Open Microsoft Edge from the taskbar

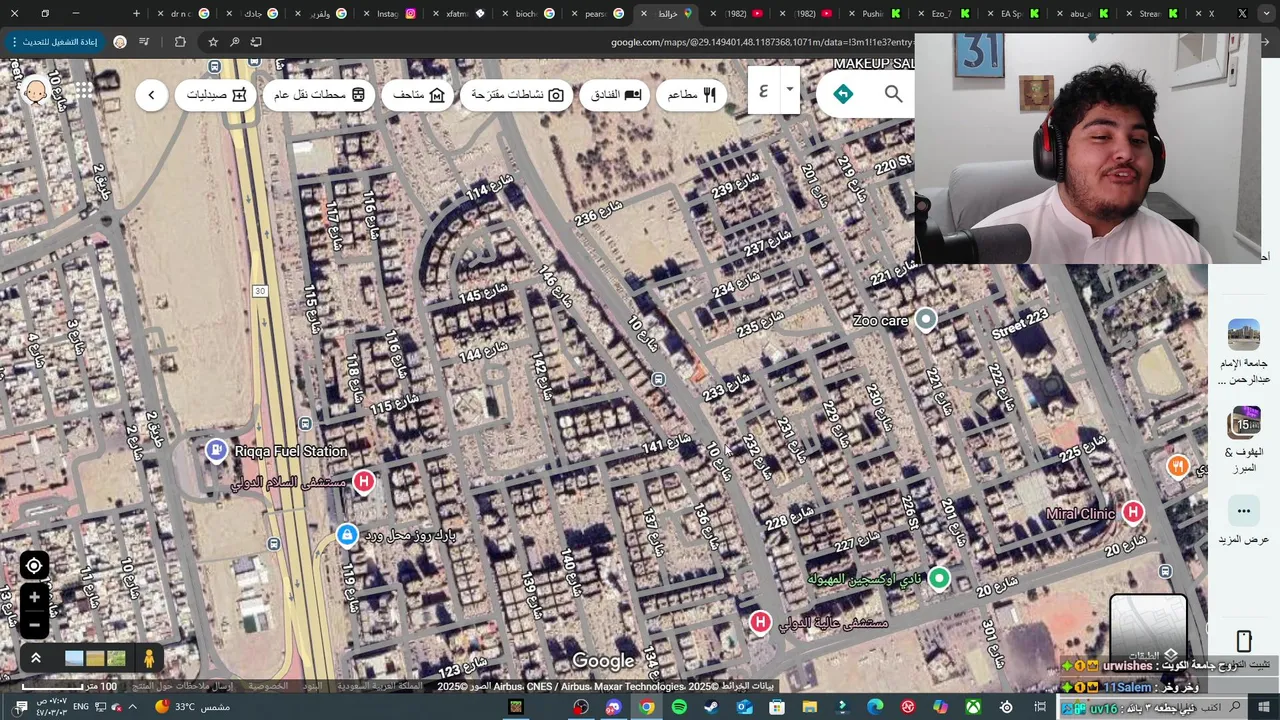[x=875, y=707]
